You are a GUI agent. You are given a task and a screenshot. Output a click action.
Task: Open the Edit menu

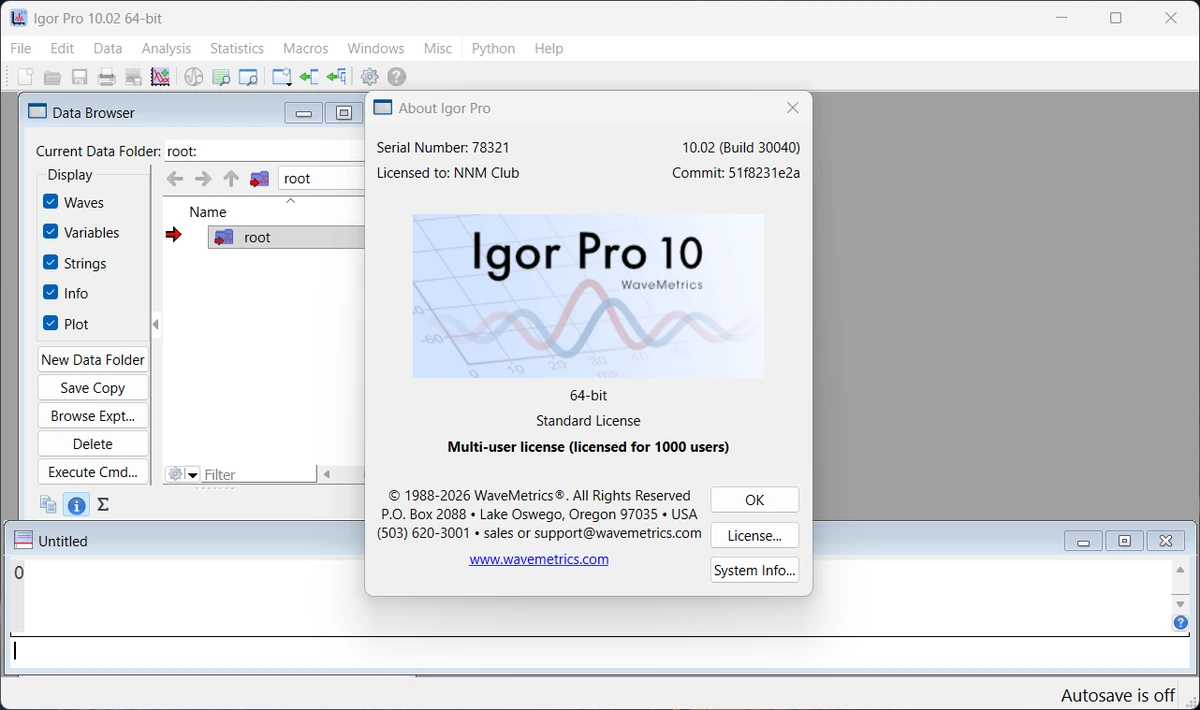[62, 48]
